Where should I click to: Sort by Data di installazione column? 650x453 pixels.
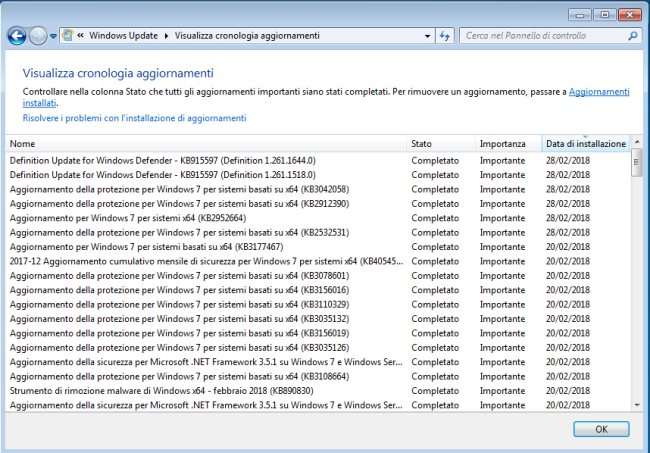pos(585,144)
